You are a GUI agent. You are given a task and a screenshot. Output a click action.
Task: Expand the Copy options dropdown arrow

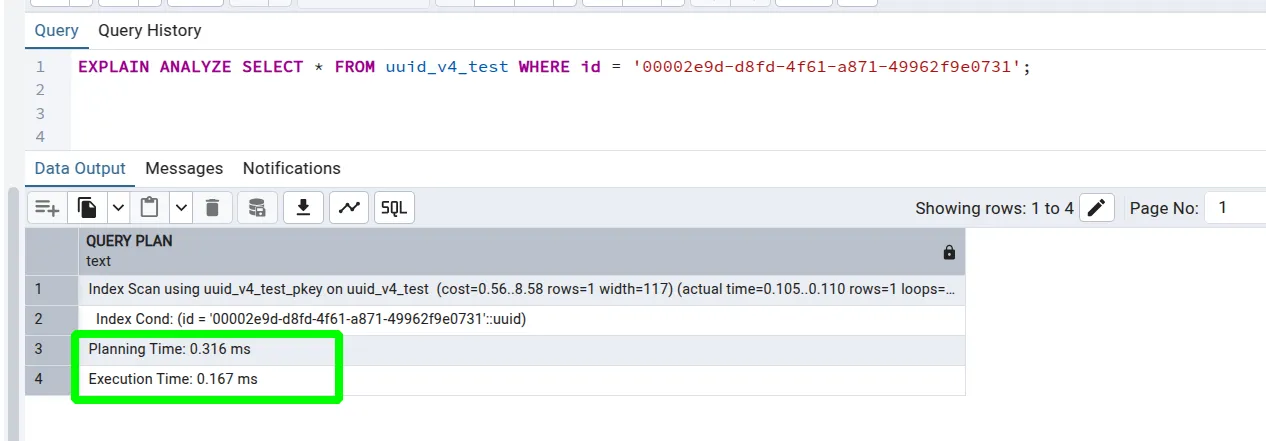coord(118,208)
